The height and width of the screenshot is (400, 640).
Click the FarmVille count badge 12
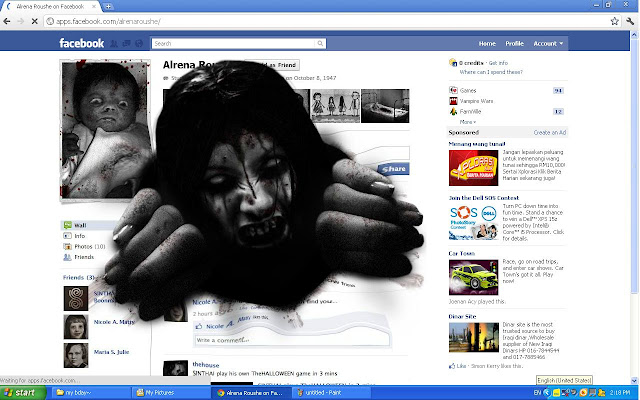coord(558,111)
